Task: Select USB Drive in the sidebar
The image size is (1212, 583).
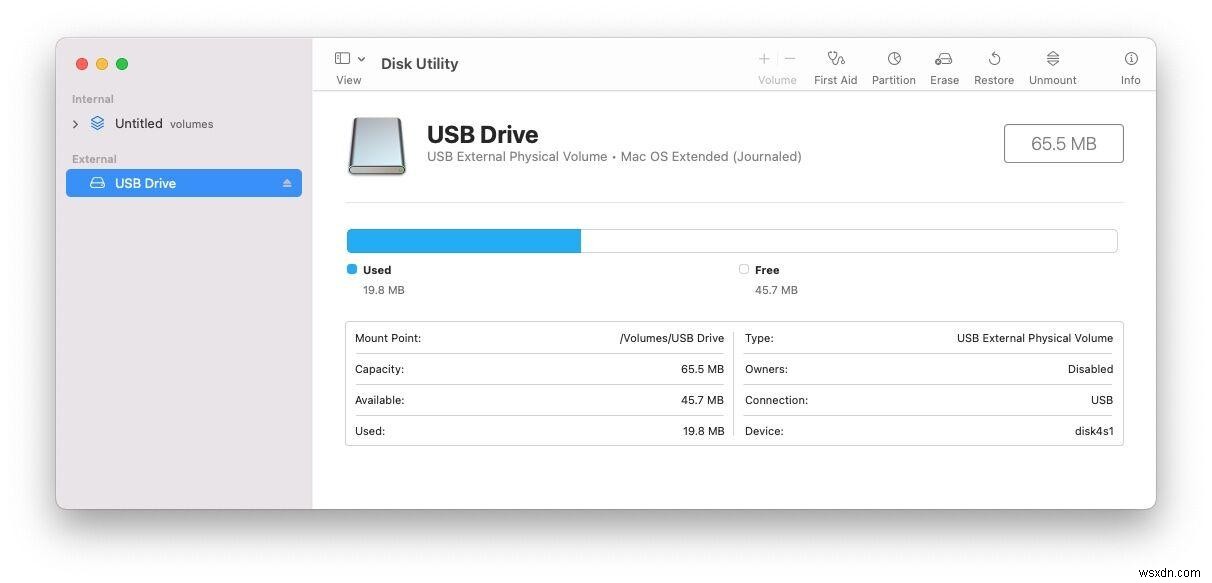Action: point(184,183)
